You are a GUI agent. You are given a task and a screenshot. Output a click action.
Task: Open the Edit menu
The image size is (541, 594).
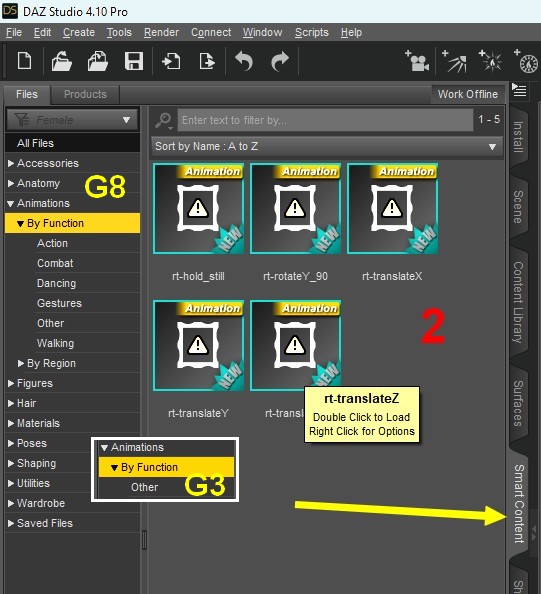click(42, 33)
